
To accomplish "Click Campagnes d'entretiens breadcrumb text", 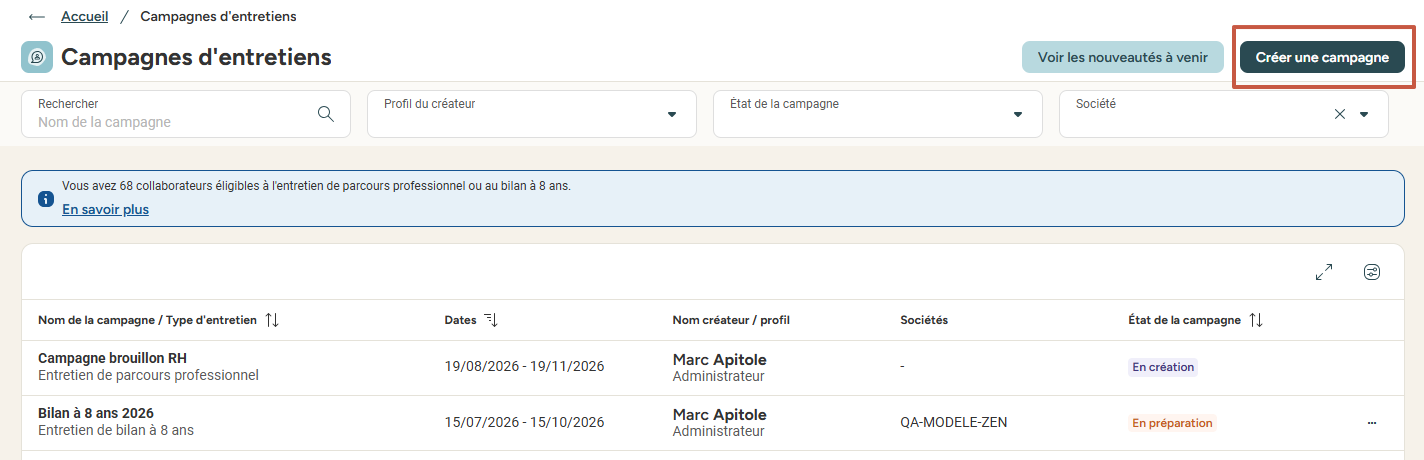I will (x=218, y=17).
